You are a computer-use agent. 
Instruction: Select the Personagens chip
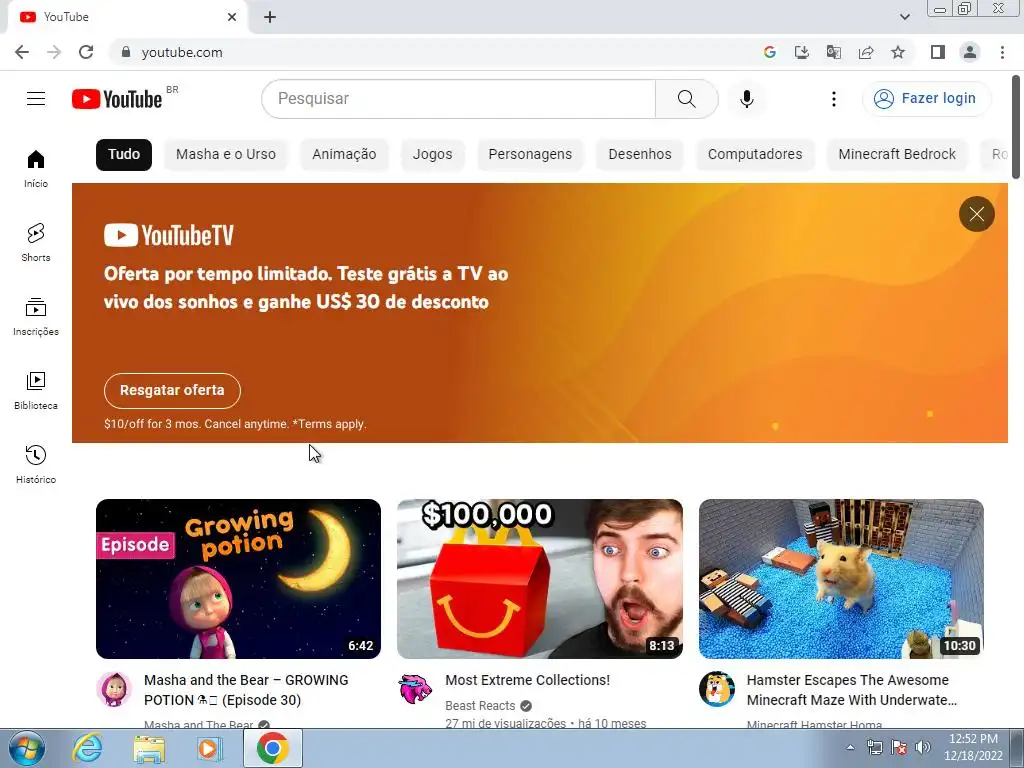(x=530, y=155)
